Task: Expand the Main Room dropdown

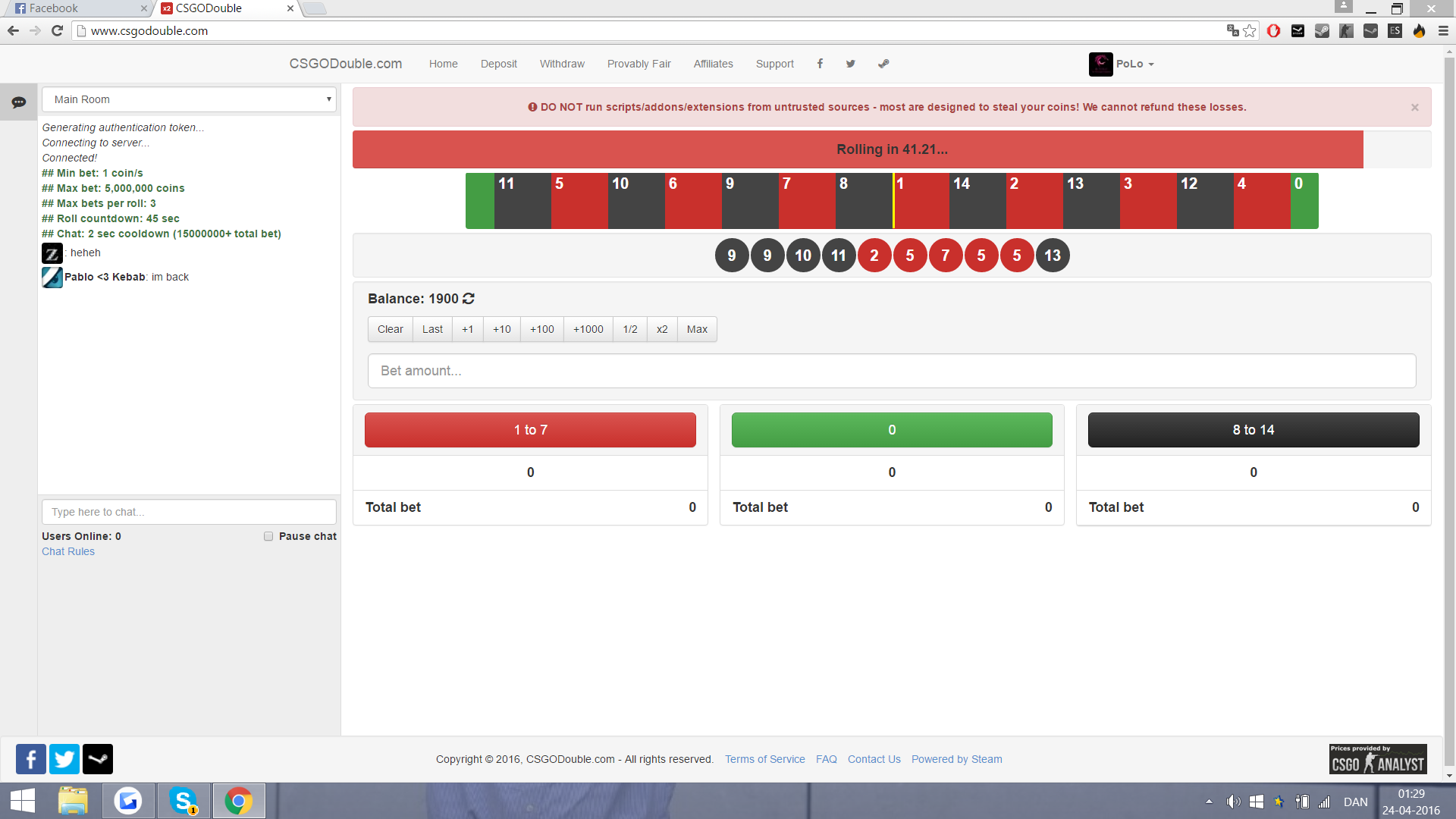Action: coord(189,99)
